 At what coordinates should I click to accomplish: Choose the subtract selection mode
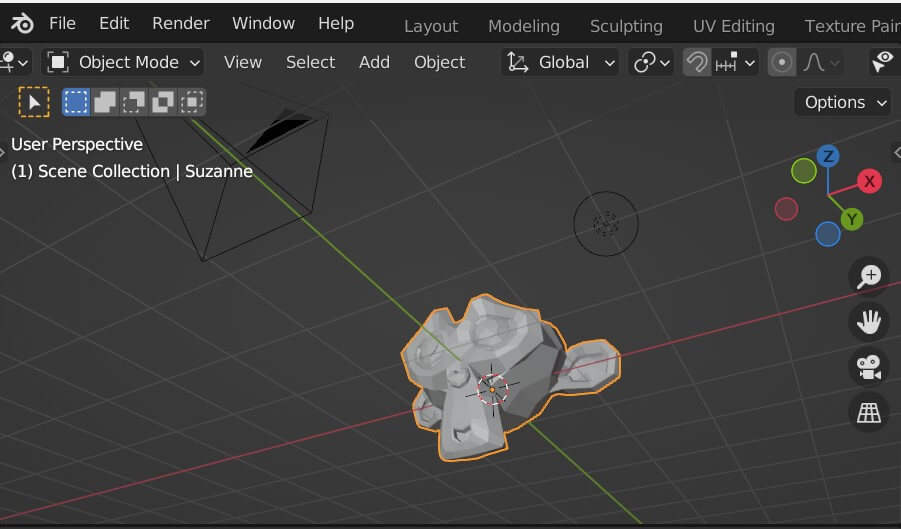click(x=133, y=102)
